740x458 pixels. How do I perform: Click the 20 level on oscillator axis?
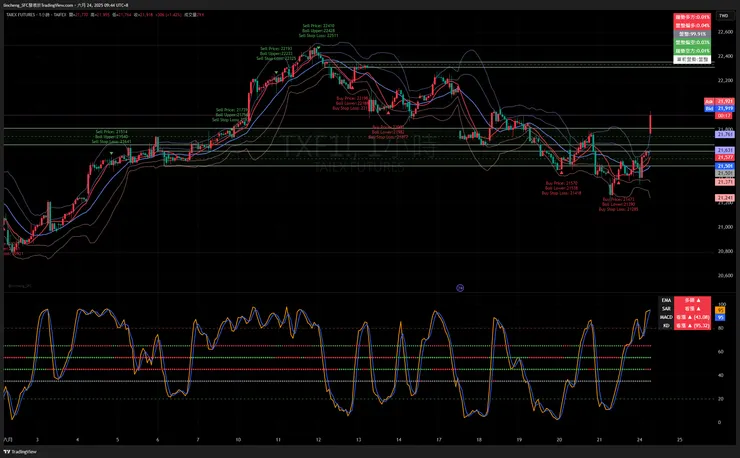pyautogui.click(x=721, y=399)
